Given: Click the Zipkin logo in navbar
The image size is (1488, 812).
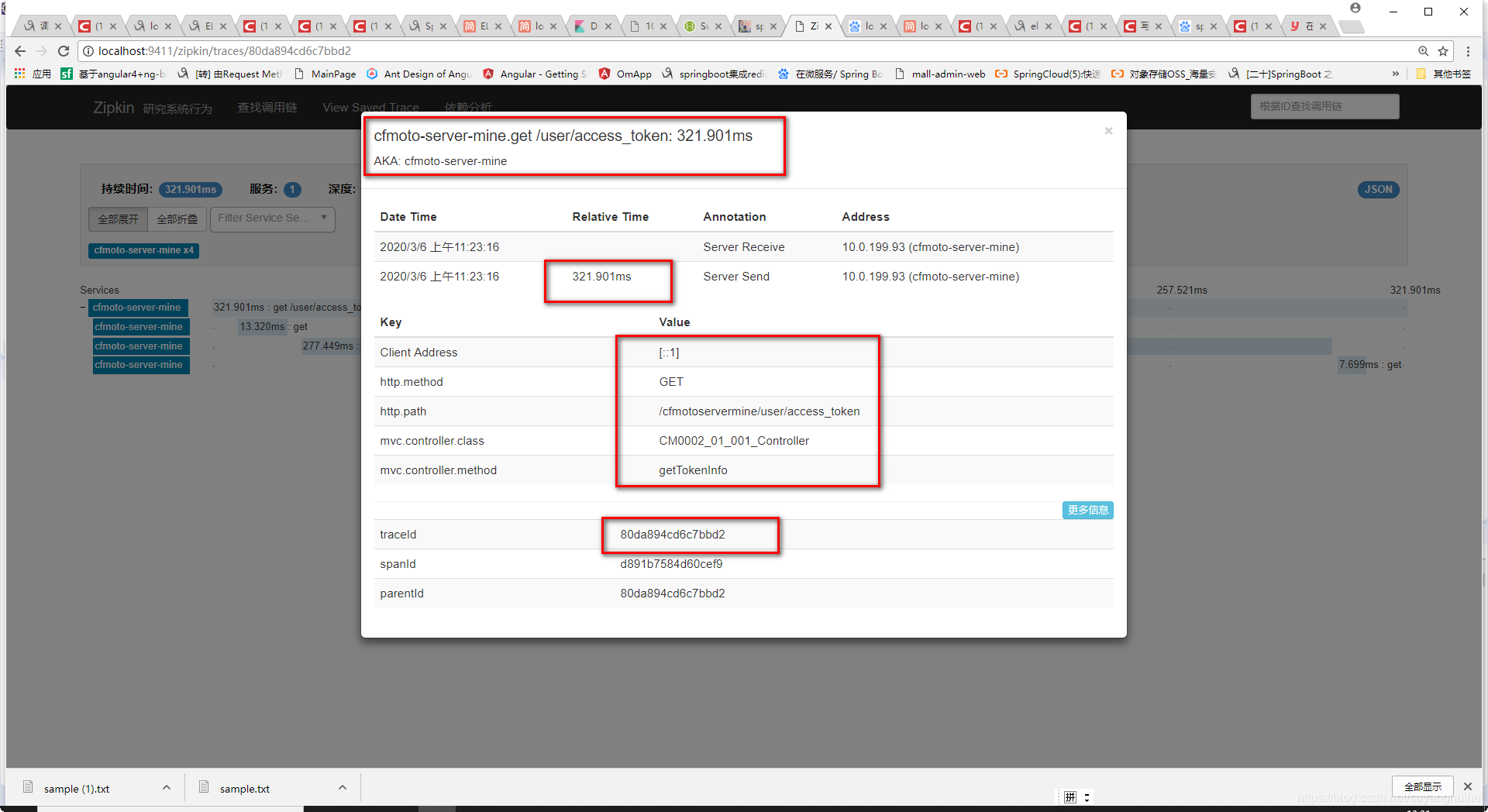Looking at the screenshot, I should tap(114, 108).
